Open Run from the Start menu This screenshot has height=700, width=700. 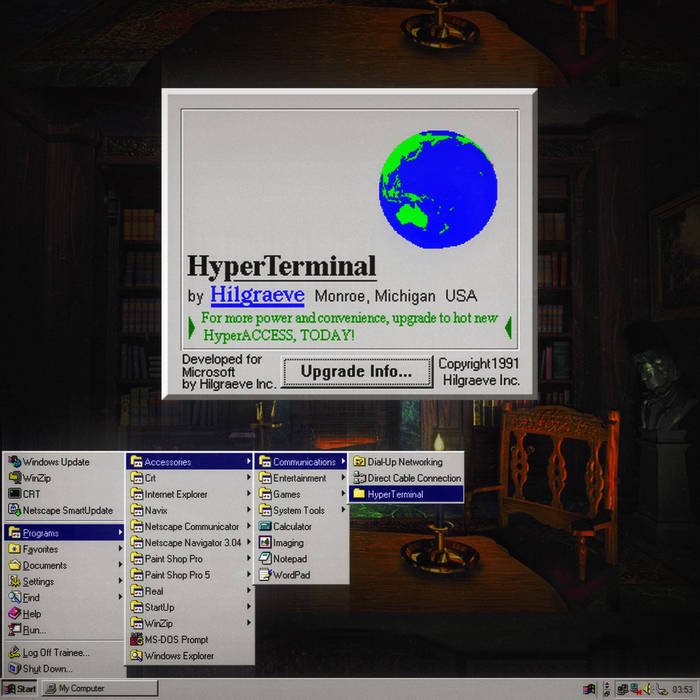point(35,630)
